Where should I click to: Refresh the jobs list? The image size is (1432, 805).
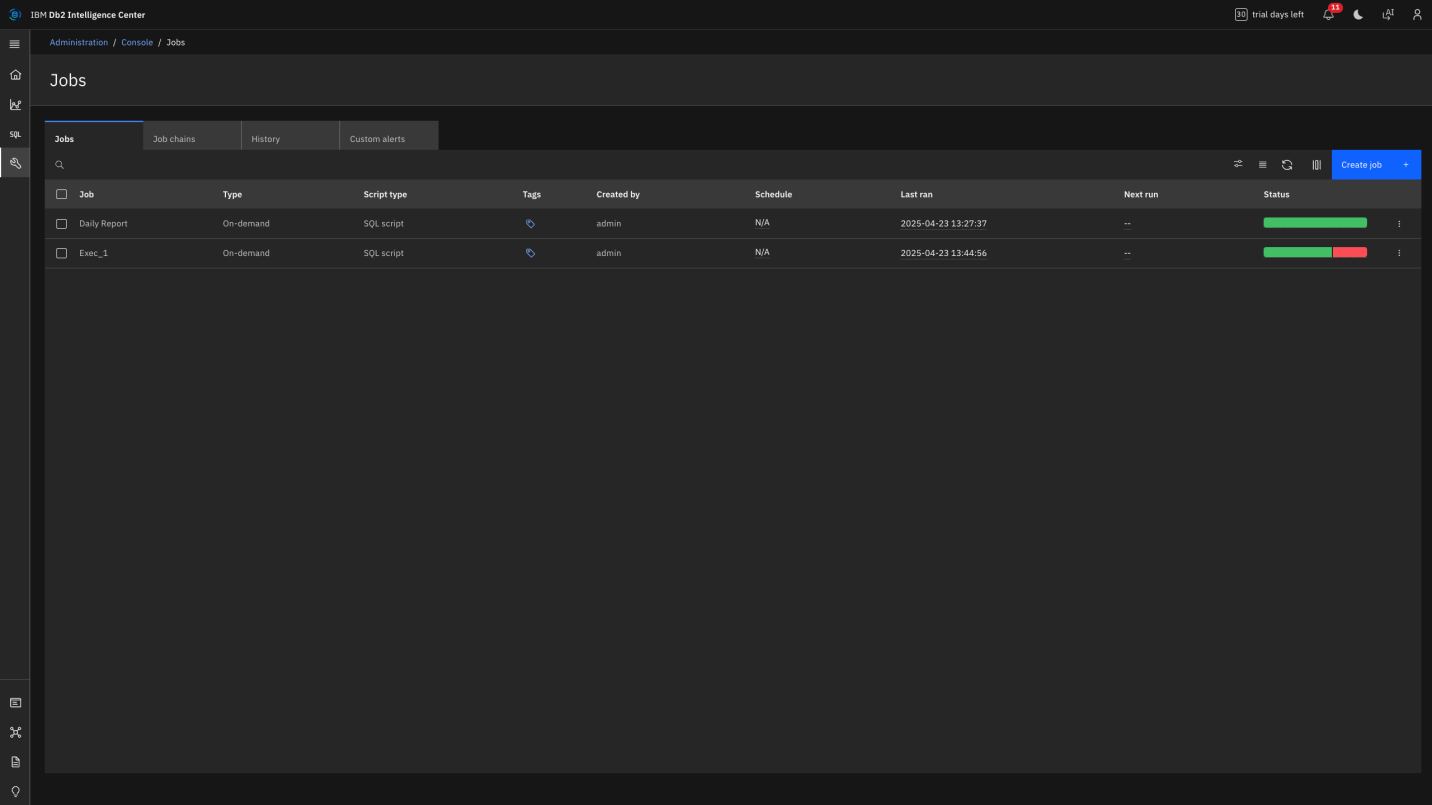pyautogui.click(x=1287, y=165)
